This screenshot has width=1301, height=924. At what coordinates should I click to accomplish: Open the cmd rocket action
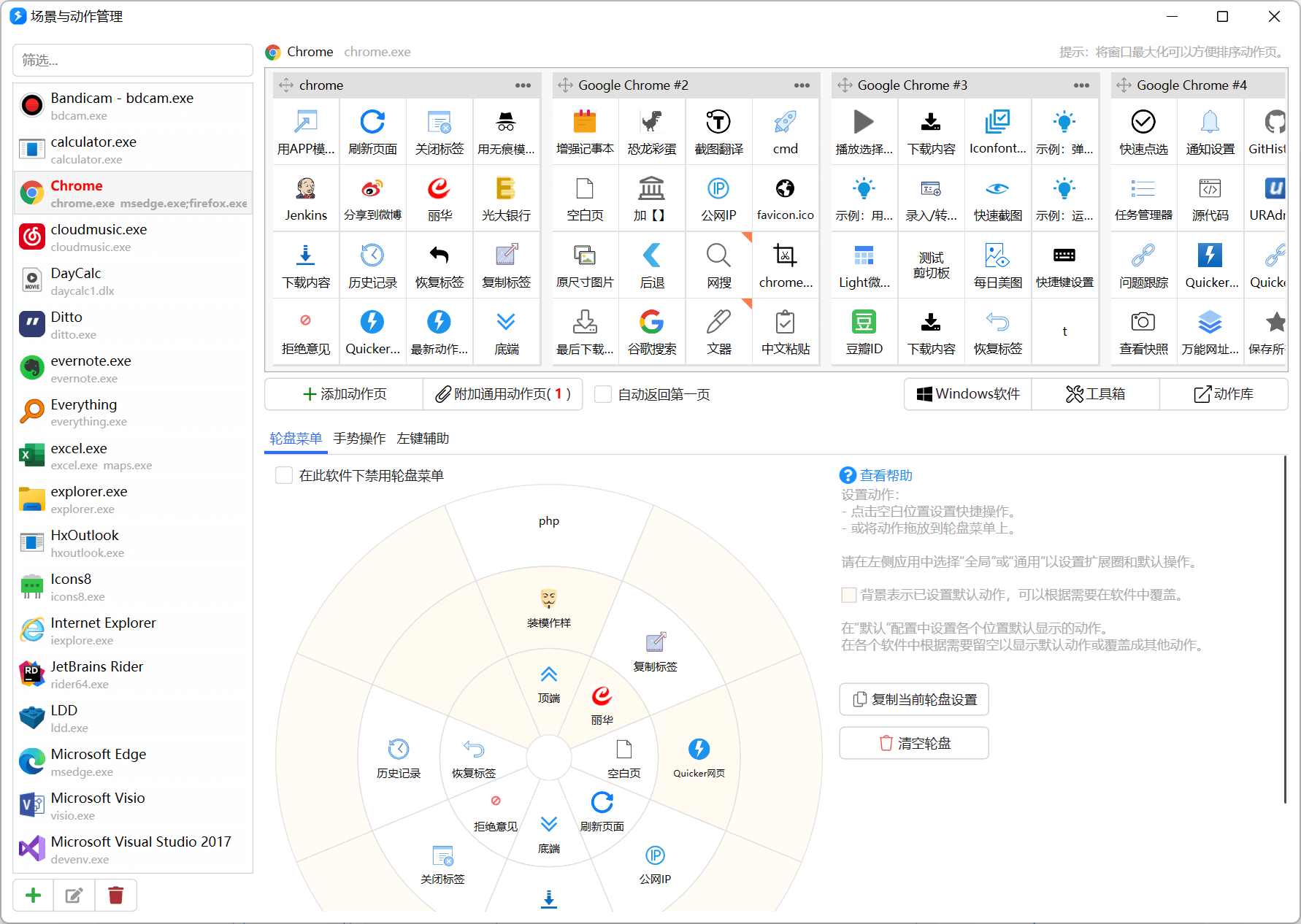pos(786,132)
